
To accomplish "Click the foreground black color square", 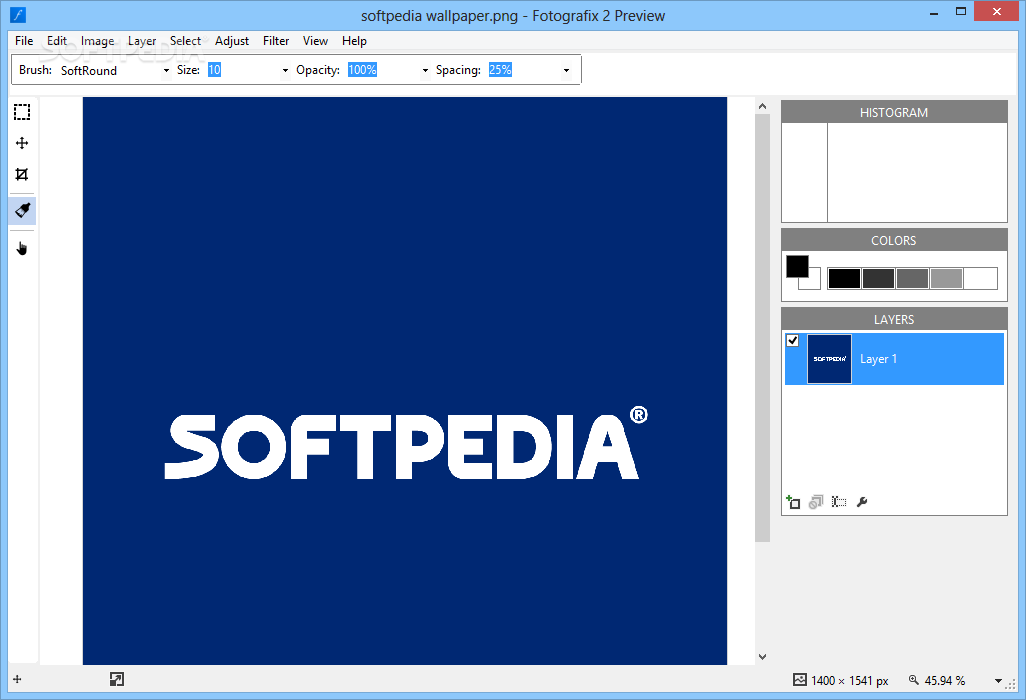I will (x=797, y=266).
